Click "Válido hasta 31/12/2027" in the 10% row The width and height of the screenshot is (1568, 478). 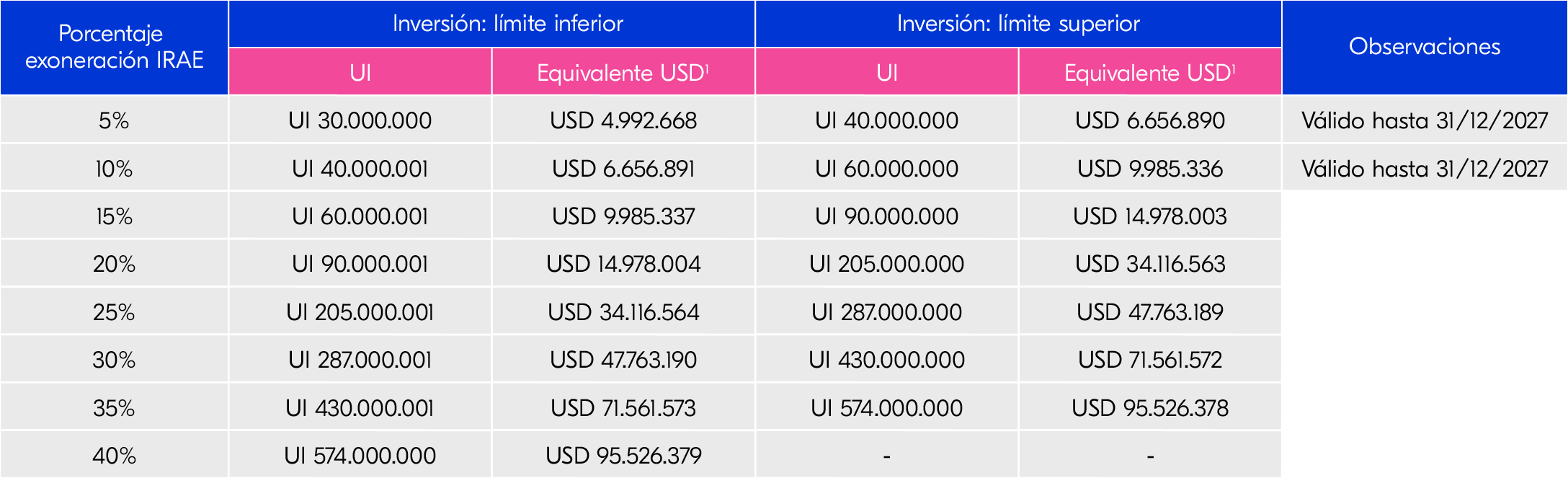1424,169
